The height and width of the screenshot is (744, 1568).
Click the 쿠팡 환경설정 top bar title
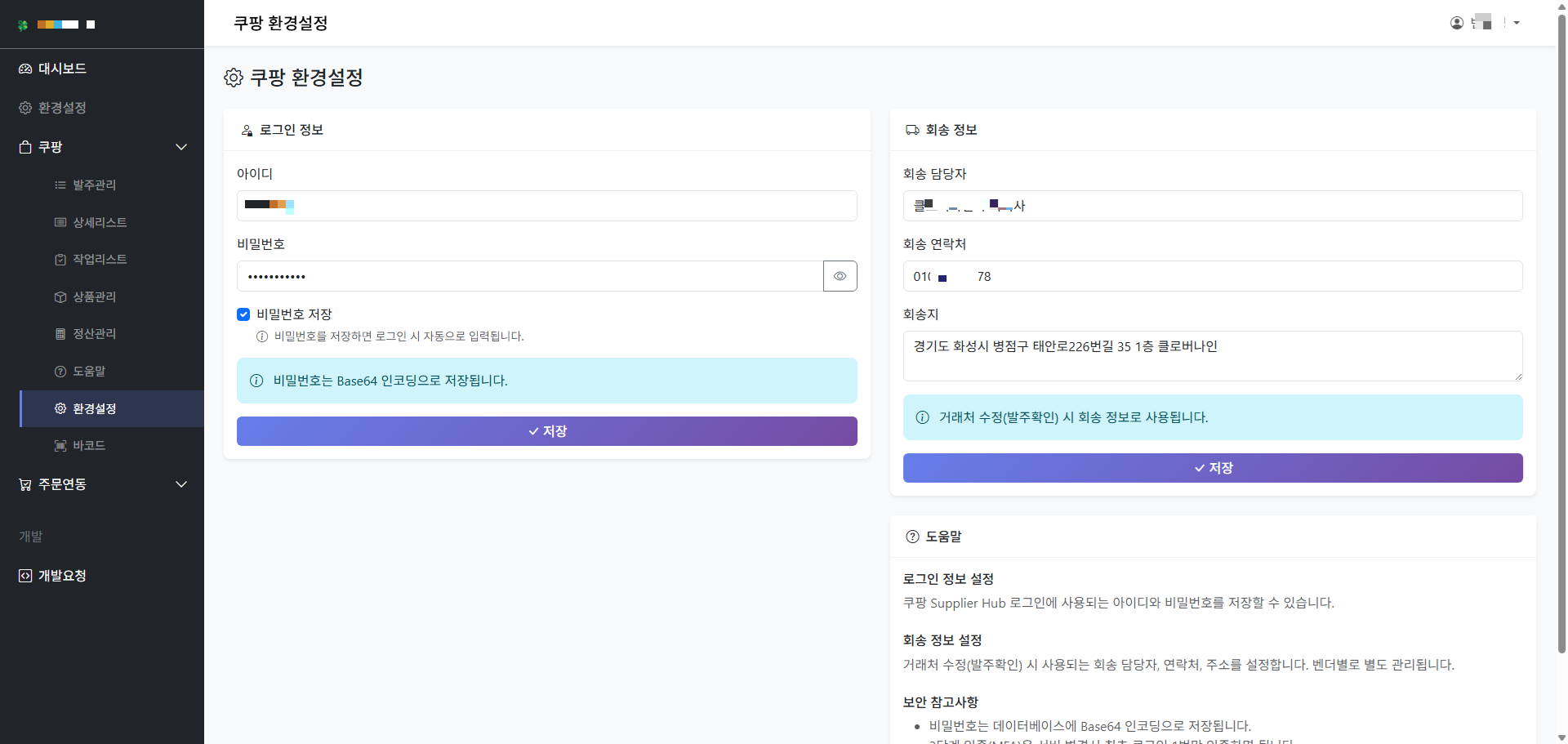pos(281,23)
